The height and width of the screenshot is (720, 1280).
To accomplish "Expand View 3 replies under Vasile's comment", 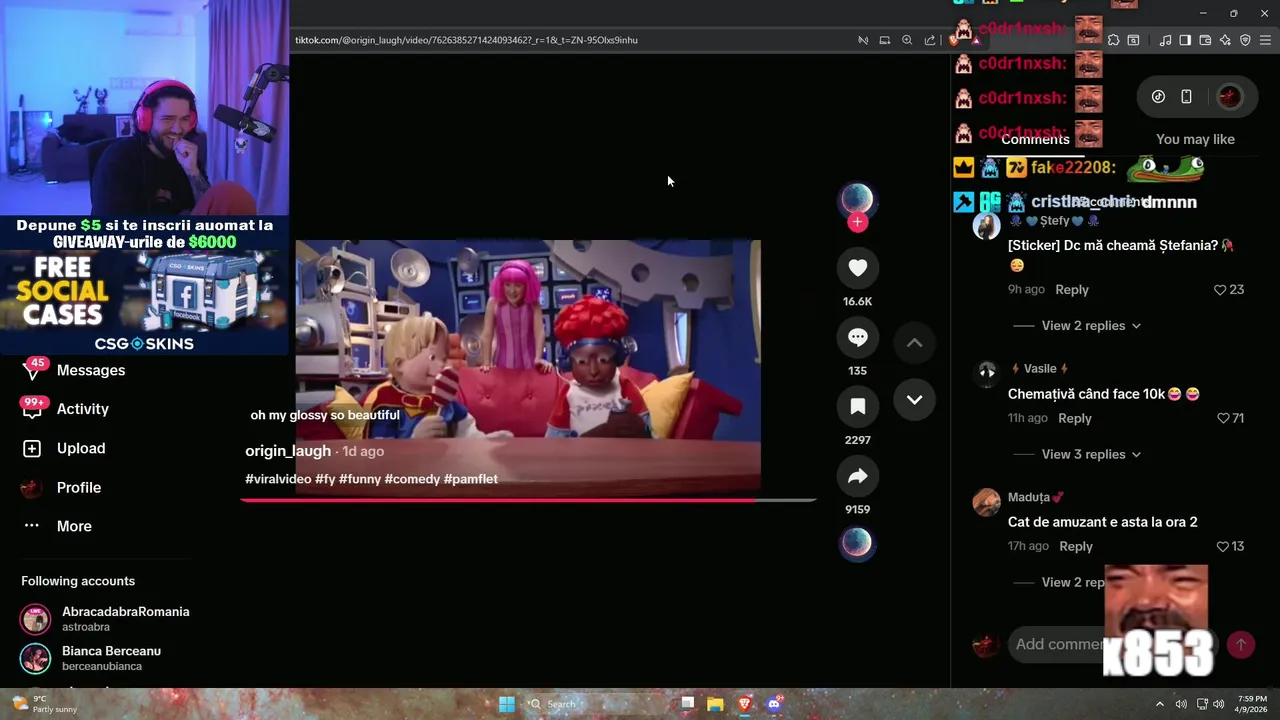I will click(x=1091, y=454).
